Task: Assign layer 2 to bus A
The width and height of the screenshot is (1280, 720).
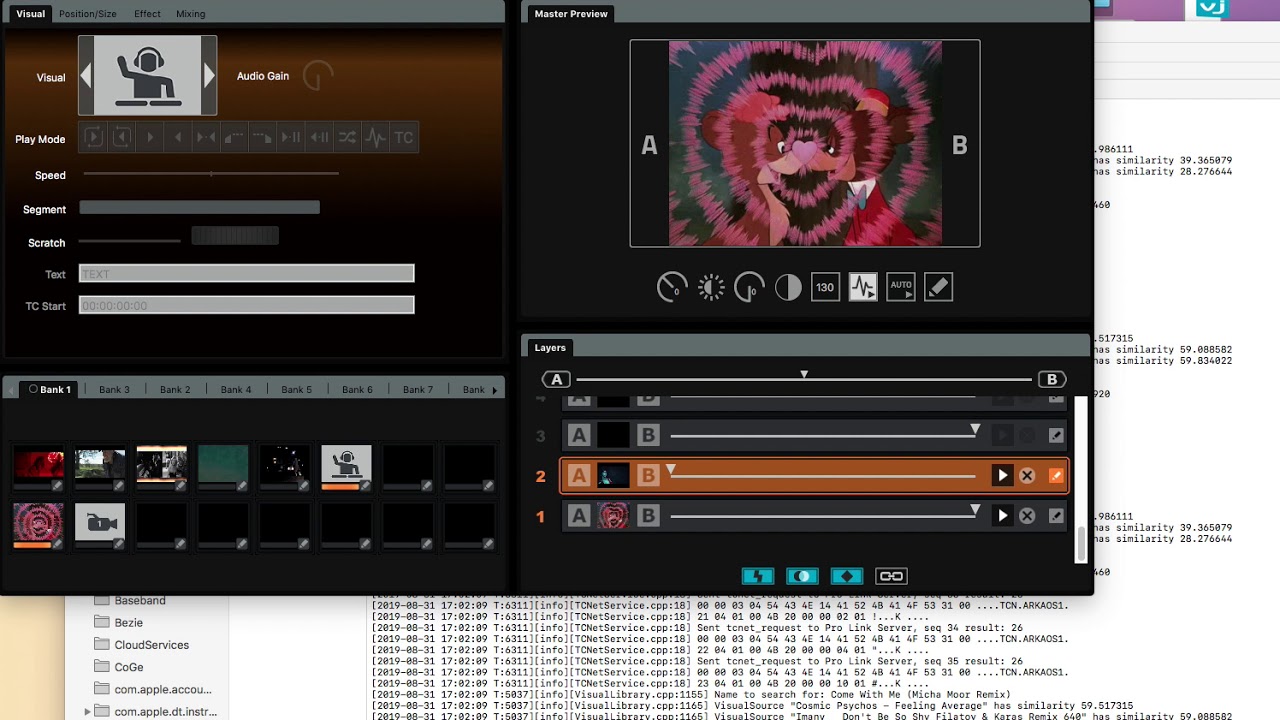Action: [x=579, y=476]
